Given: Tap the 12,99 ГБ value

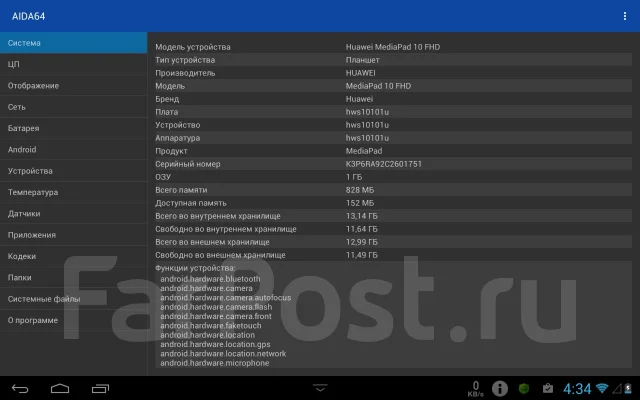Looking at the screenshot, I should pos(362,242).
